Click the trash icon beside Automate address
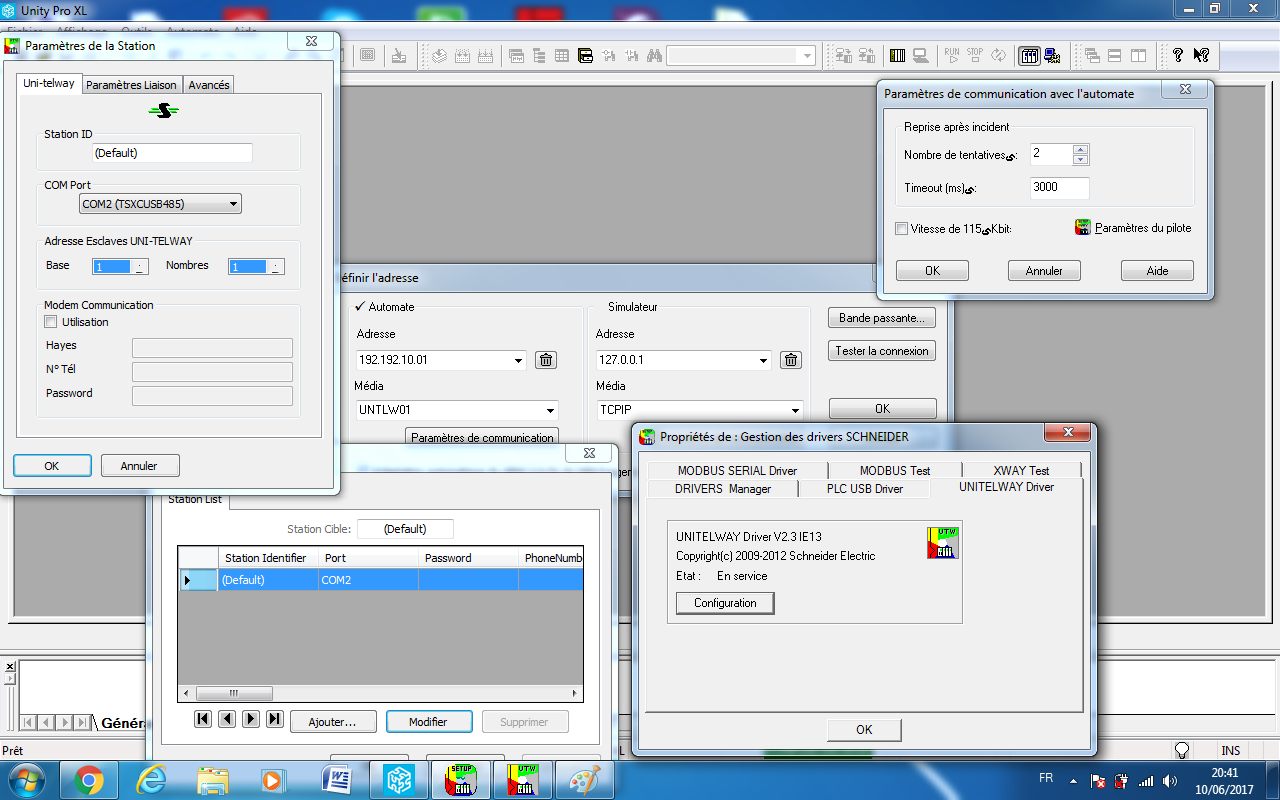Screen dimensions: 1280x800 click(545, 360)
